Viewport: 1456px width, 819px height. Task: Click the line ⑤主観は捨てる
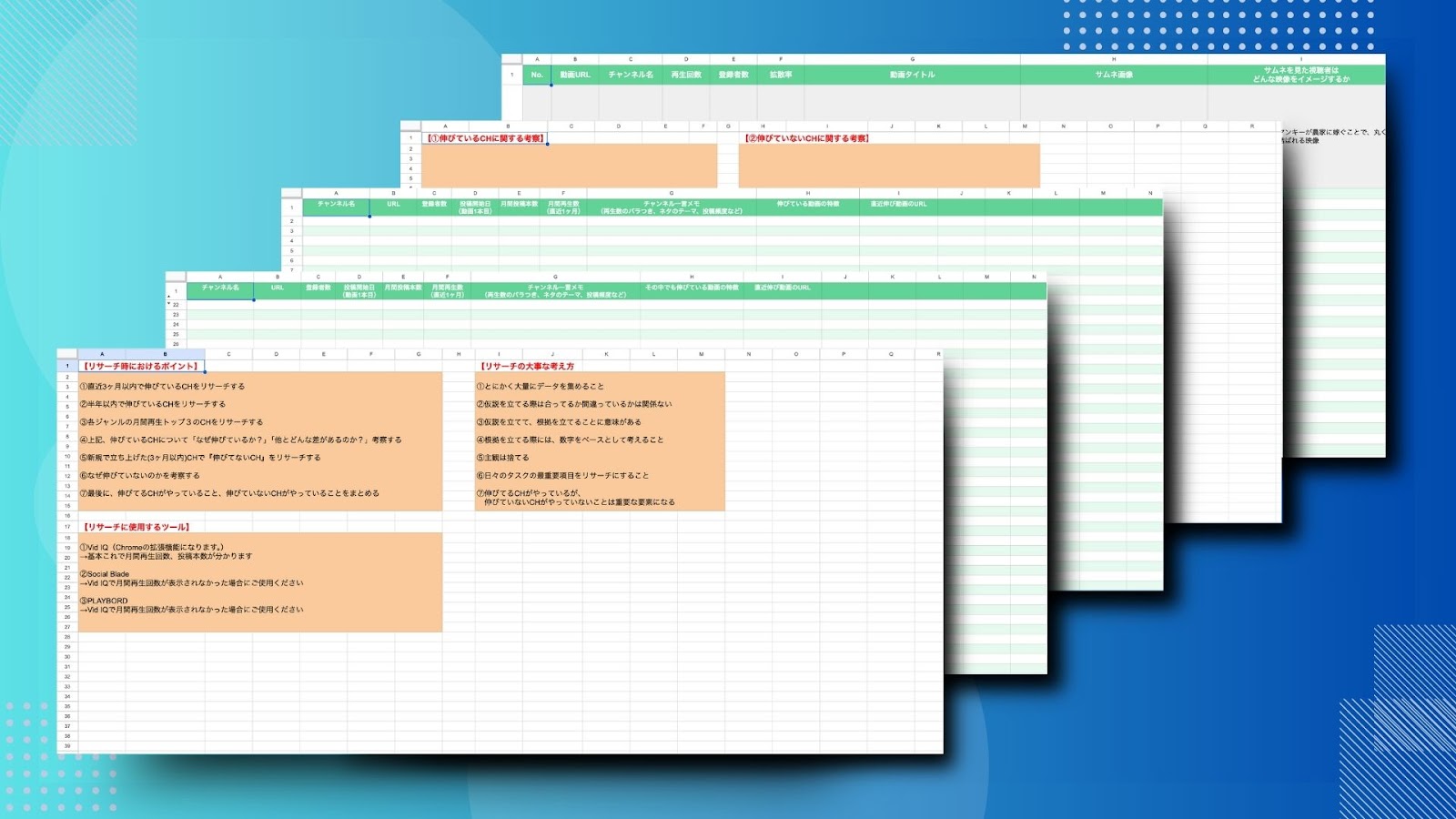pos(502,458)
